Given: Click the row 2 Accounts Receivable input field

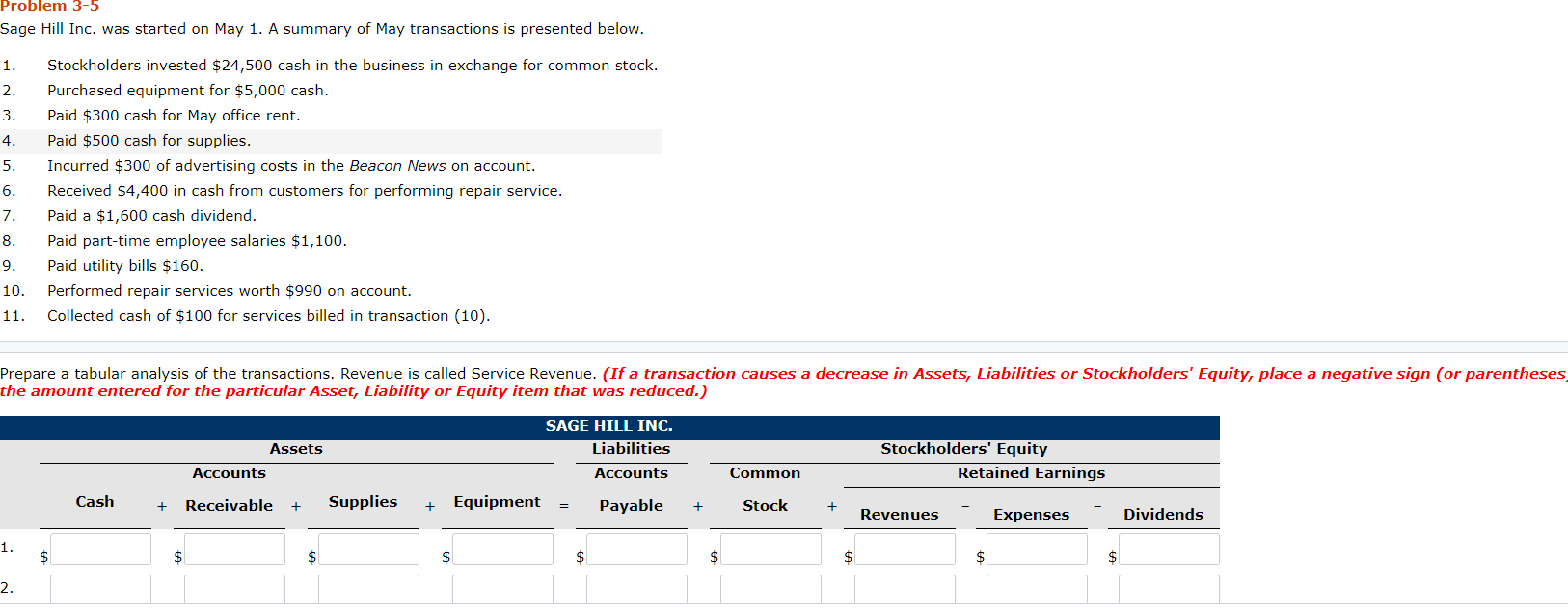Looking at the screenshot, I should pyautogui.click(x=235, y=590).
